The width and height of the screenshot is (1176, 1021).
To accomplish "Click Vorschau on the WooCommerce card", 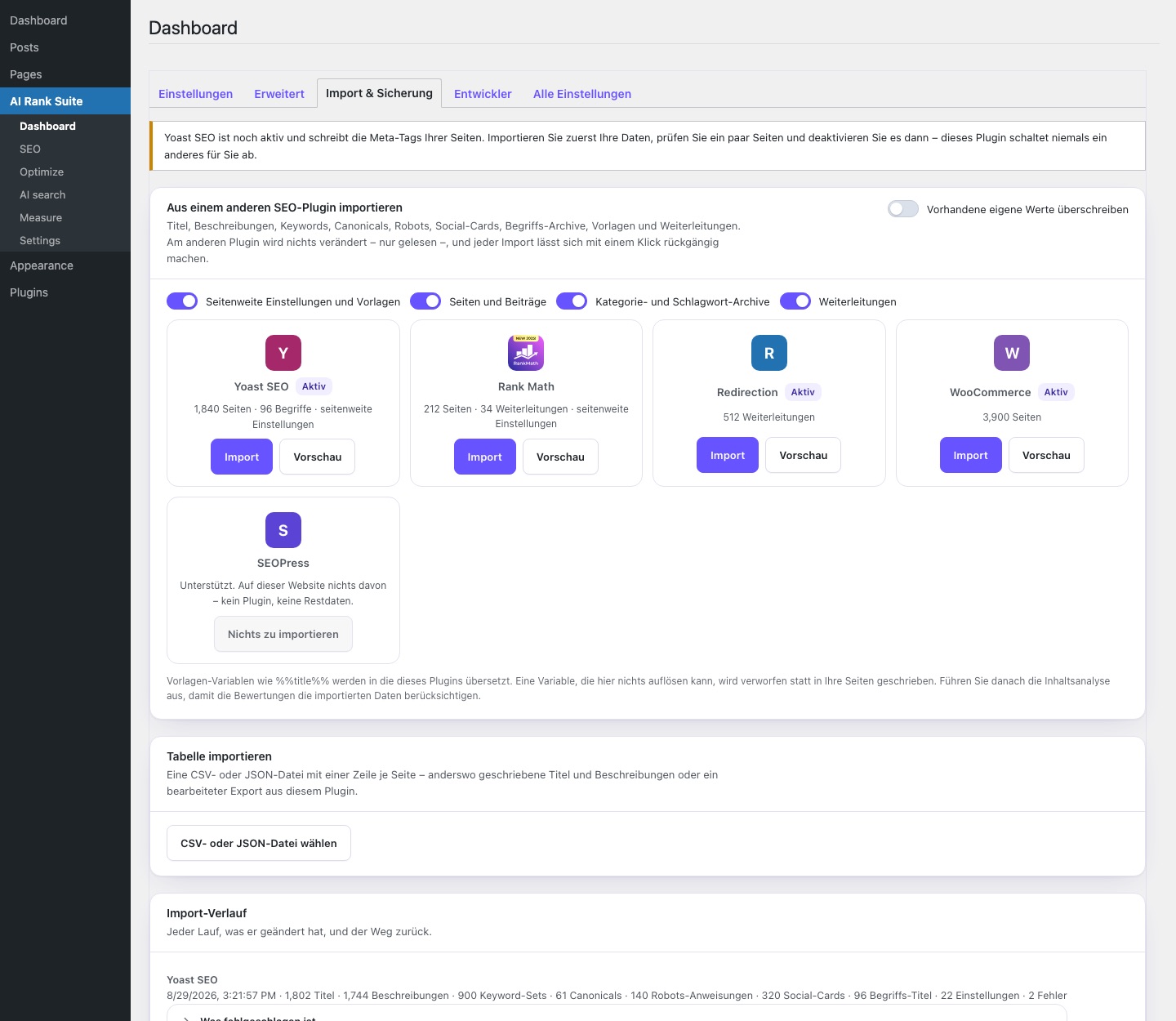I will pos(1046,455).
